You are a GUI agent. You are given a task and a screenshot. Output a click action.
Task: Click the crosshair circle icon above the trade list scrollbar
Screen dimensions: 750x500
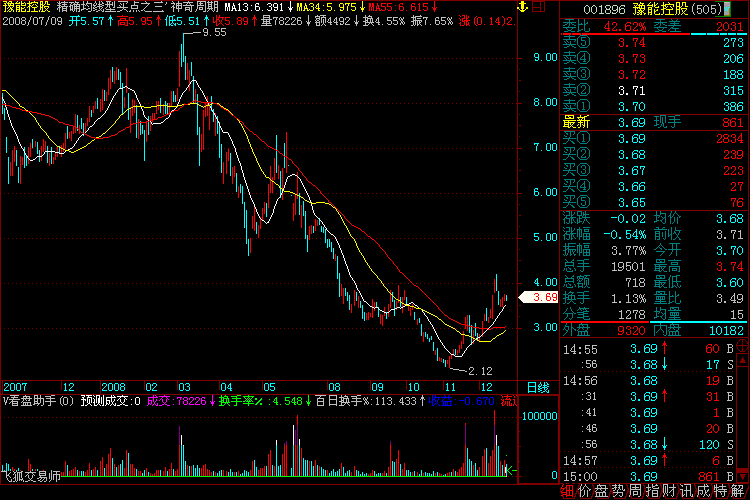[x=743, y=346]
